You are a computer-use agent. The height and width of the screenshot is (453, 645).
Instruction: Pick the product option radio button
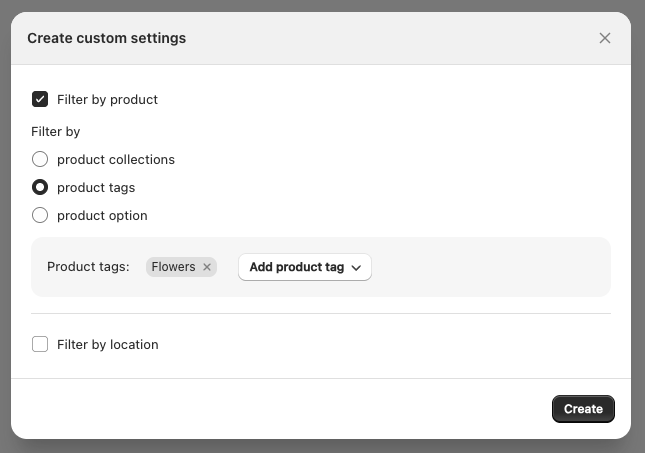coord(40,215)
